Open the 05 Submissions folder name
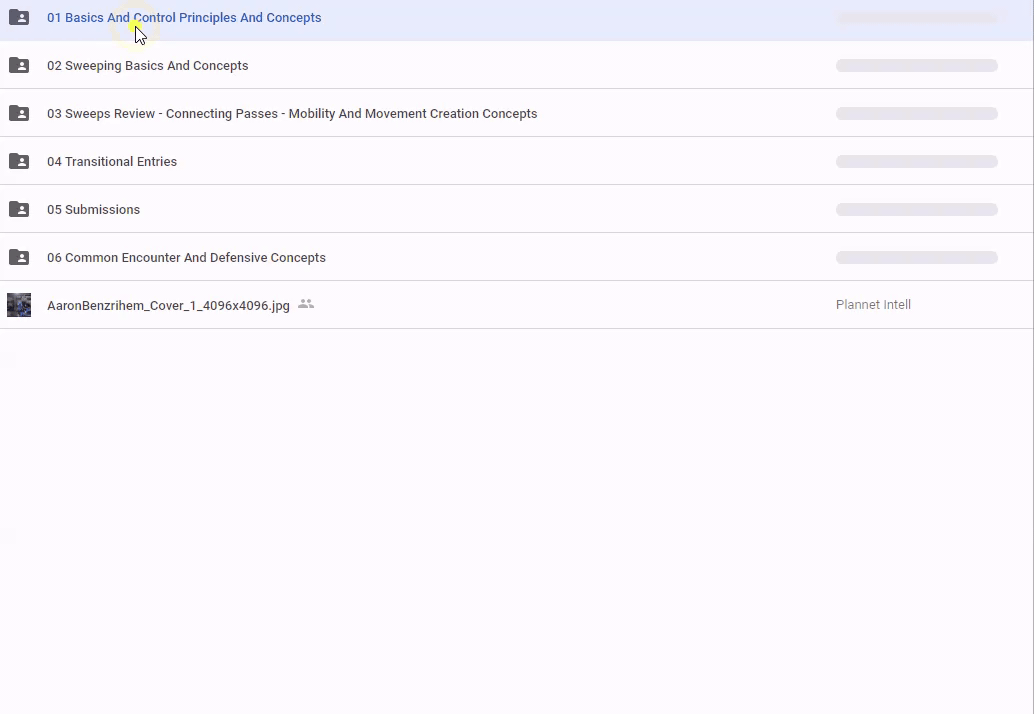 93,210
